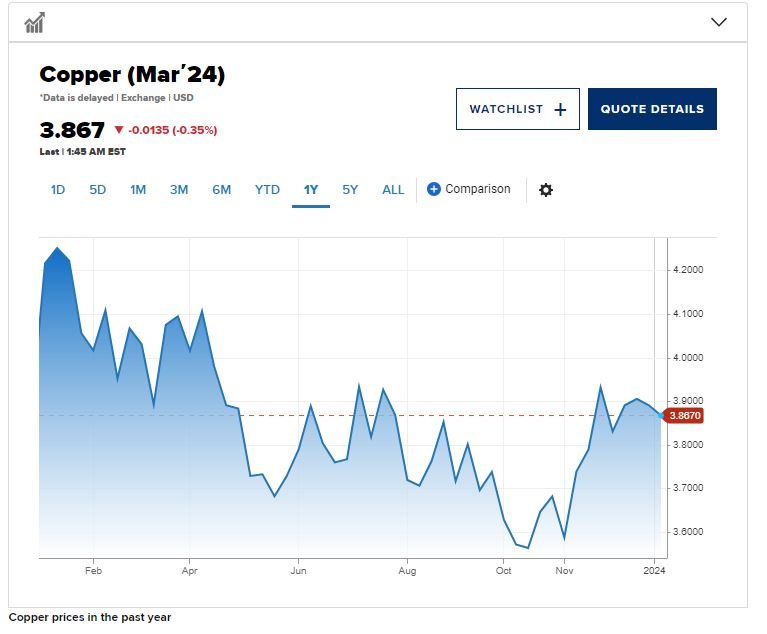Select the 1D time range tab
Screen dimensions: 767x634
point(58,189)
